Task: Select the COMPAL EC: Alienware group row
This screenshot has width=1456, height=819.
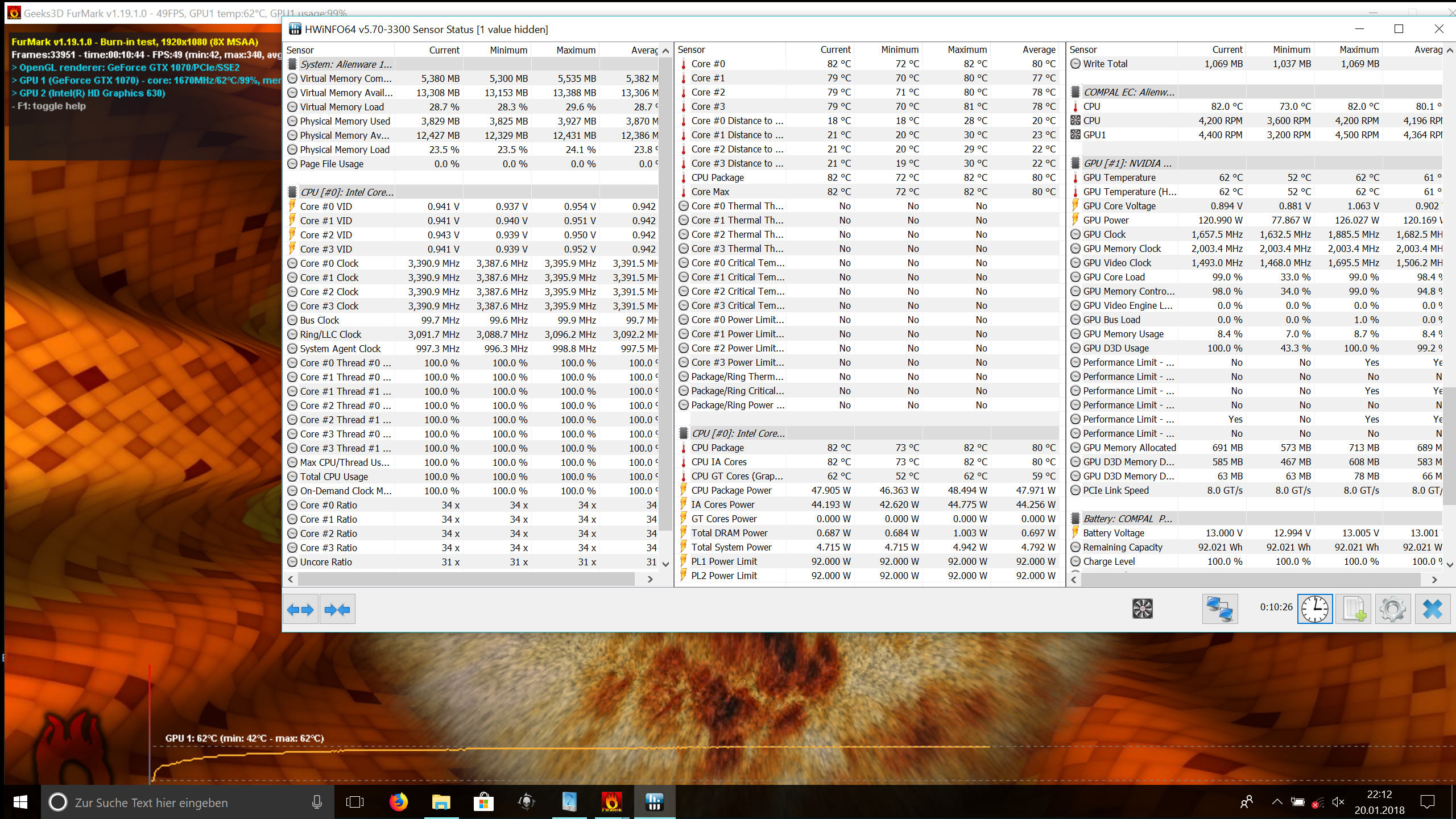Action: (1256, 92)
